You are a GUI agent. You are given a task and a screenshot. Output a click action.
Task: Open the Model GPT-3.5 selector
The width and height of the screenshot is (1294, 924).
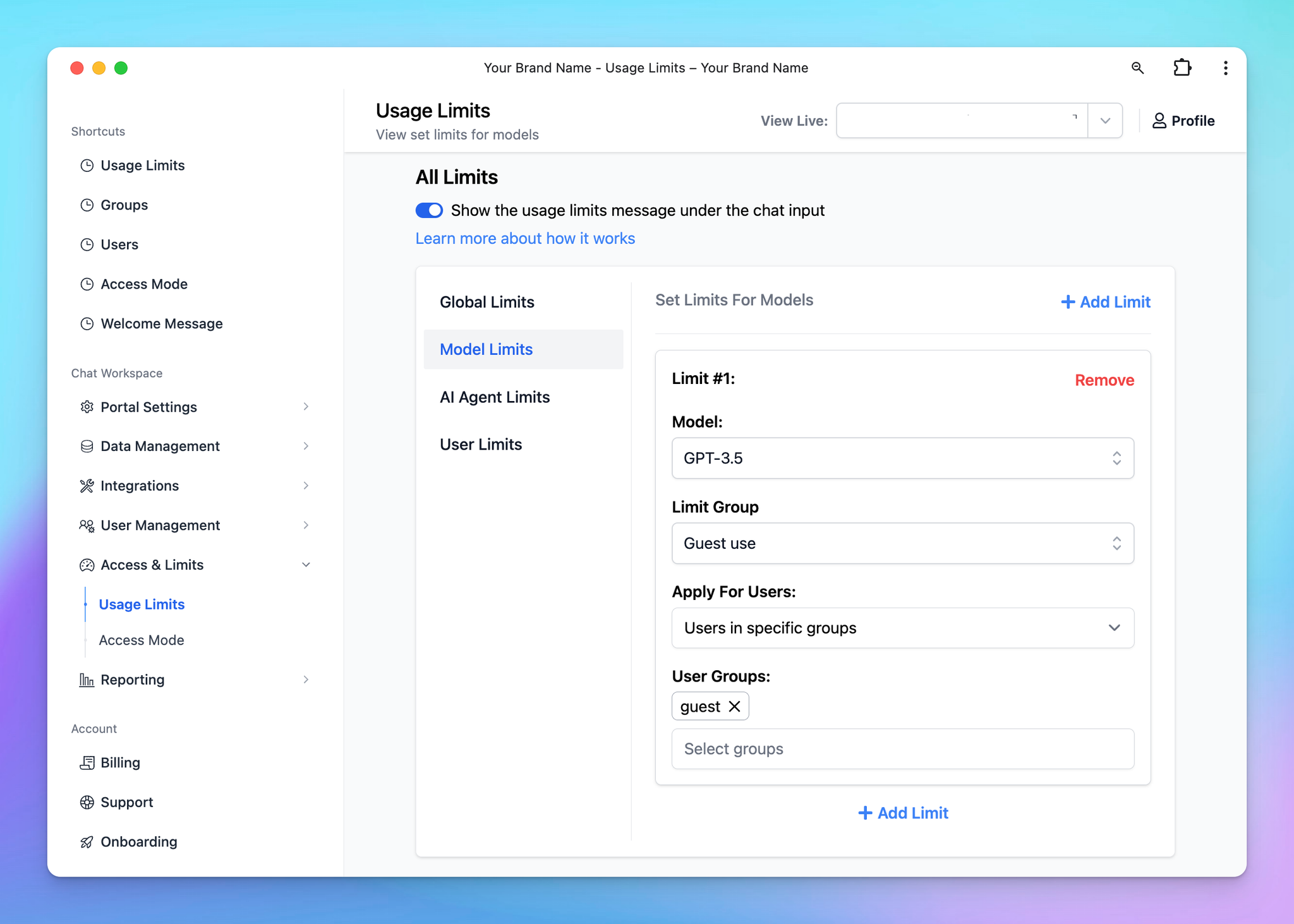903,458
